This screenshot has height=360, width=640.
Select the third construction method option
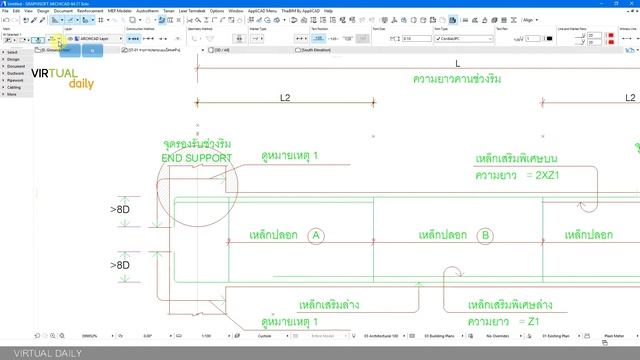coord(163,39)
